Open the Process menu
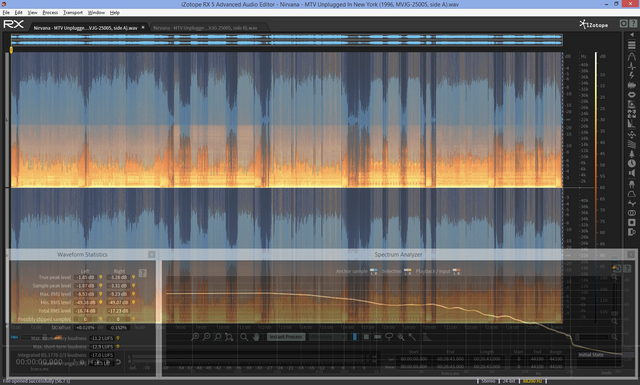 tap(50, 13)
